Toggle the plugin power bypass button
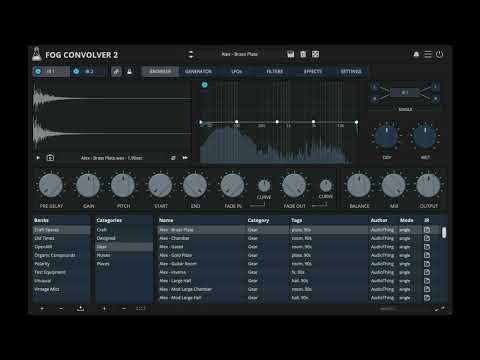The width and height of the screenshot is (480, 360). click(440, 54)
